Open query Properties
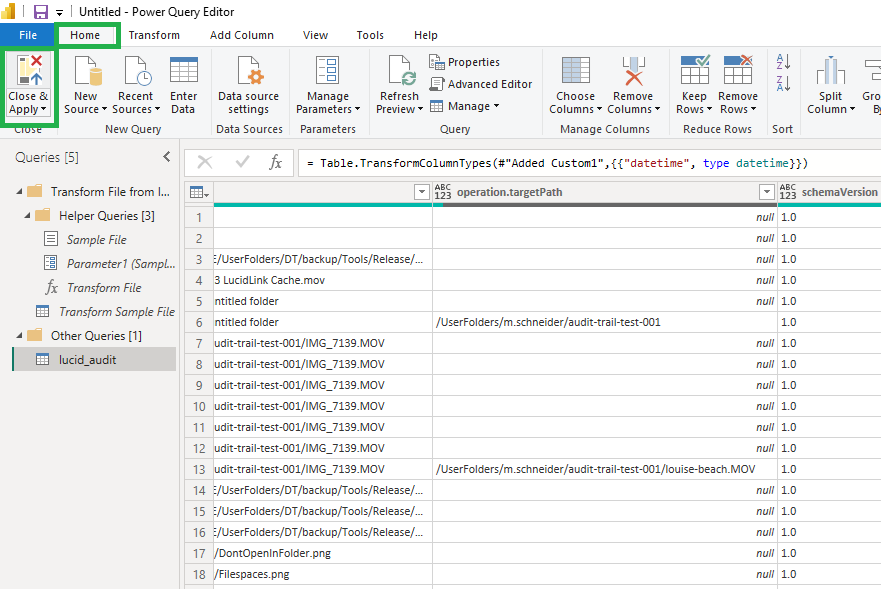The image size is (881, 589). 465,62
